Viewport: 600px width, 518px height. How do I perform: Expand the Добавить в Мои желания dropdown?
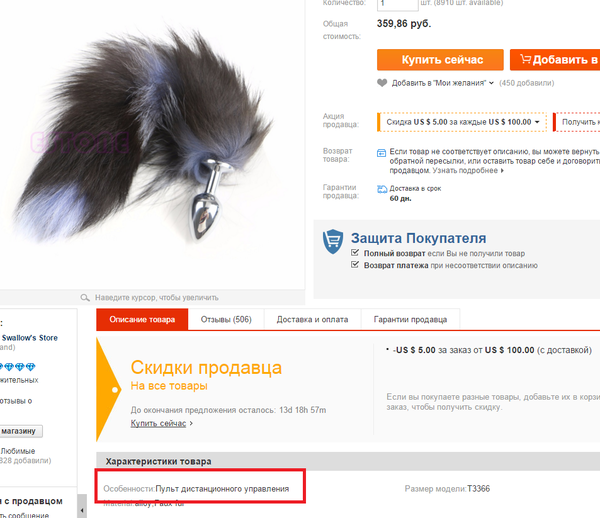pyautogui.click(x=491, y=83)
